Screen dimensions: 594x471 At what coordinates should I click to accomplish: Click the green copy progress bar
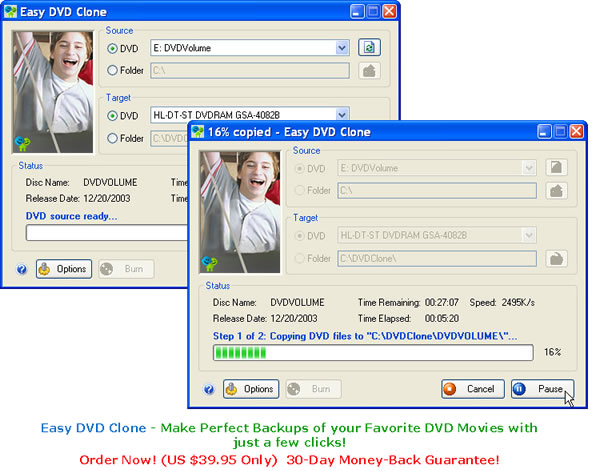coord(373,353)
